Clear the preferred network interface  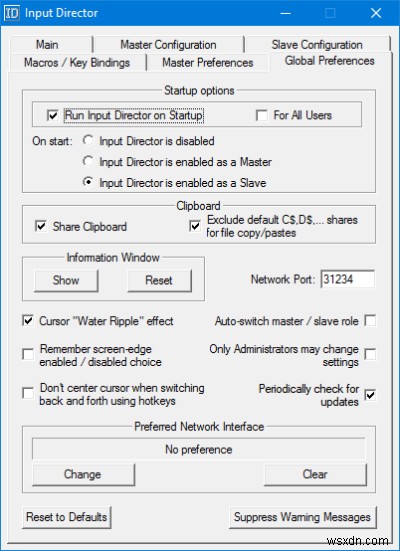pos(315,474)
